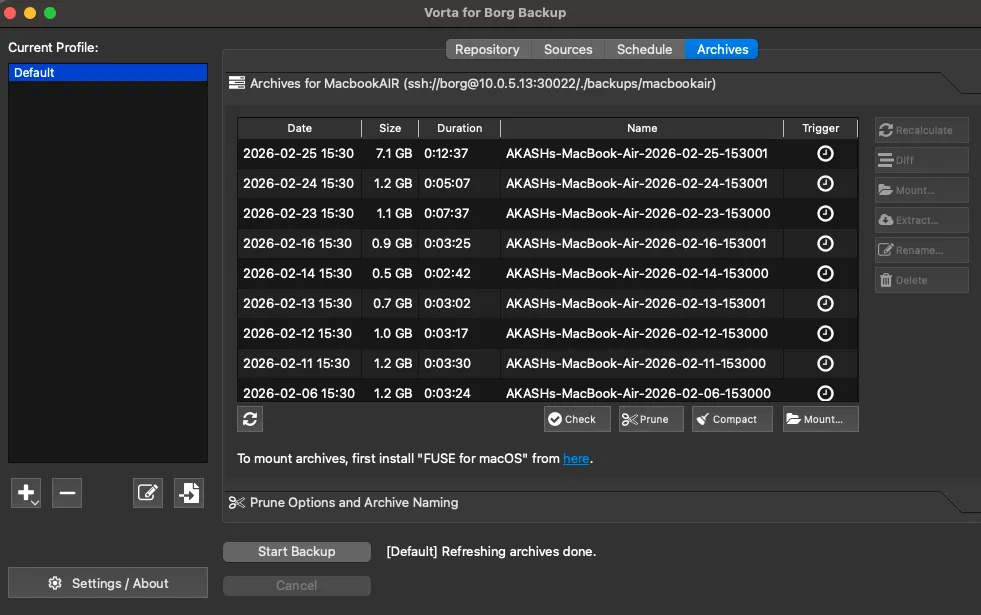
Task: Open the Schedule tab
Action: click(644, 49)
